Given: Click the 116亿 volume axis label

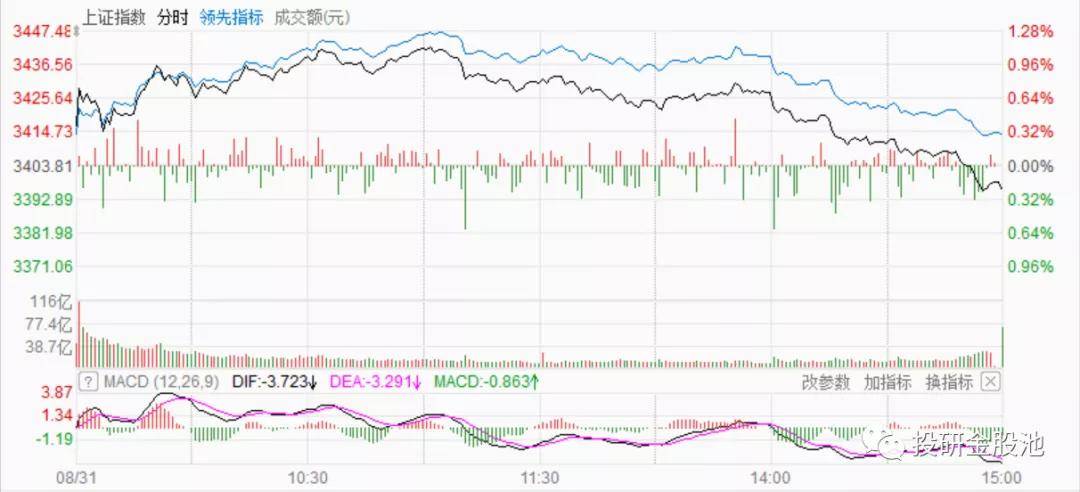Looking at the screenshot, I should (50, 301).
